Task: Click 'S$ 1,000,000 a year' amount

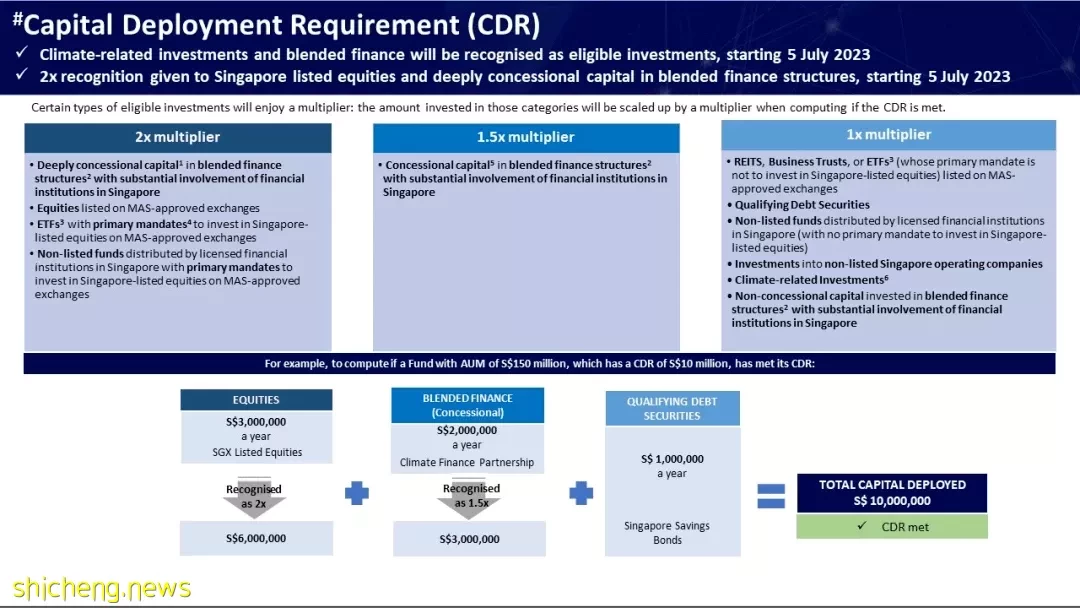Action: coord(672,466)
